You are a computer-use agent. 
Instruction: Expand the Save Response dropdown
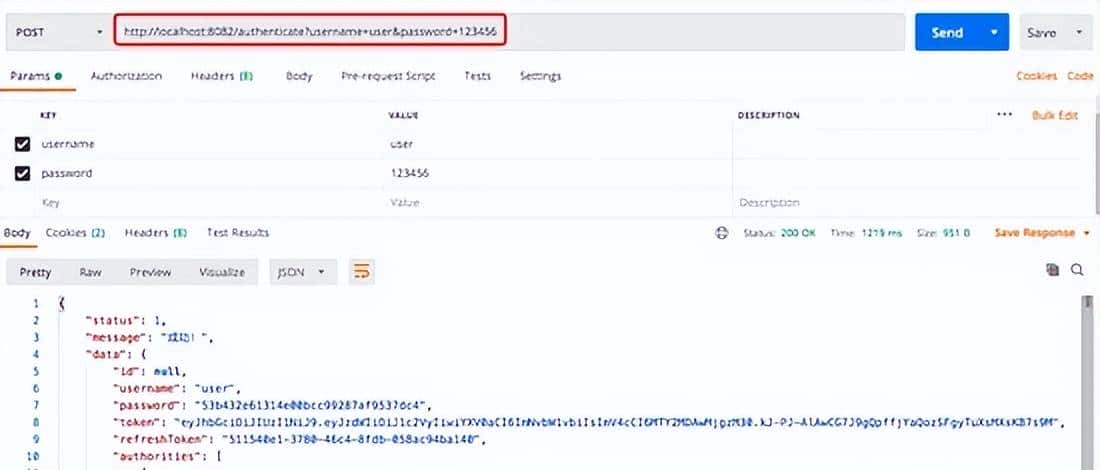point(1087,233)
